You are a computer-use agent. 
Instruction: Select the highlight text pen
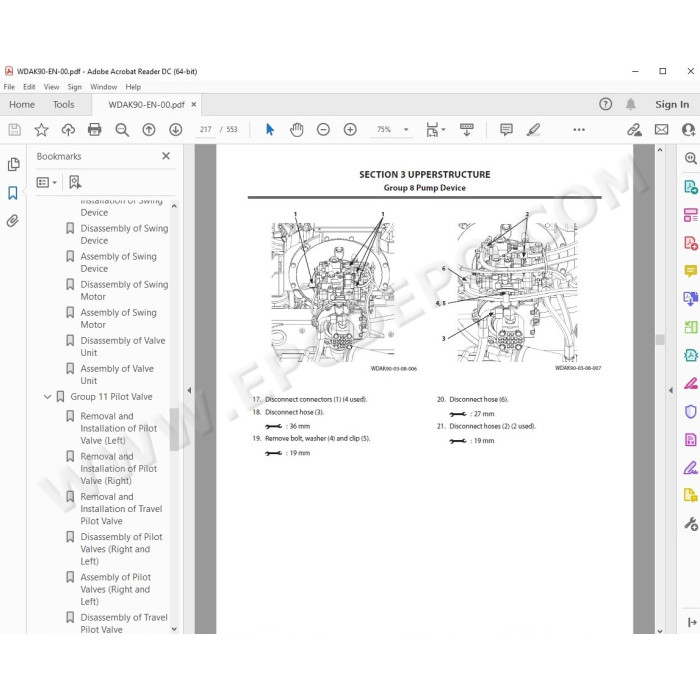[x=533, y=130]
